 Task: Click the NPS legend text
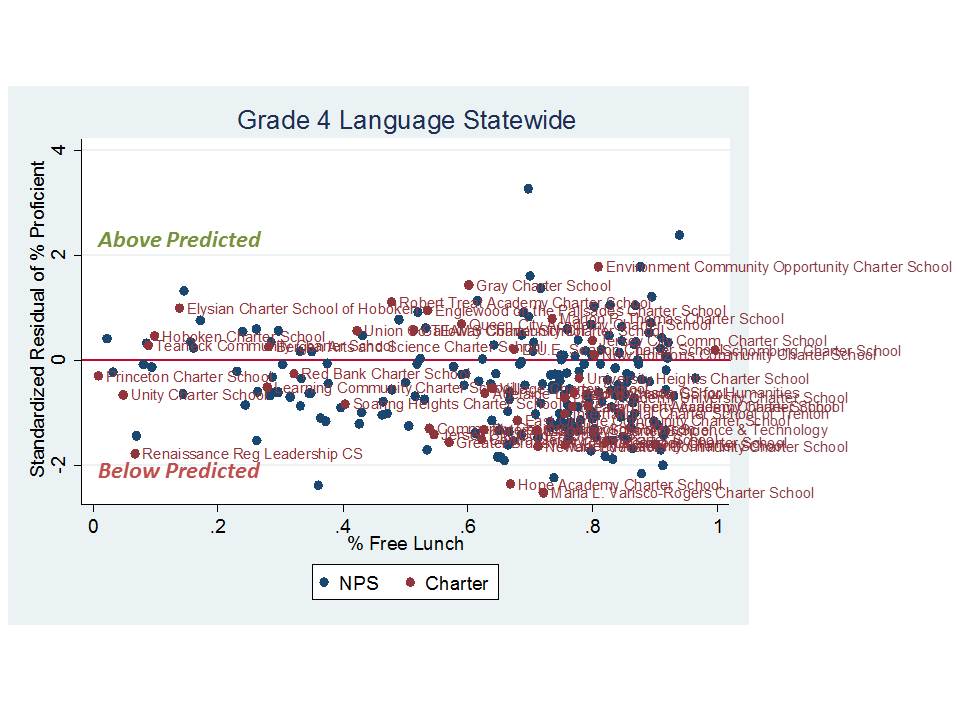[359, 583]
